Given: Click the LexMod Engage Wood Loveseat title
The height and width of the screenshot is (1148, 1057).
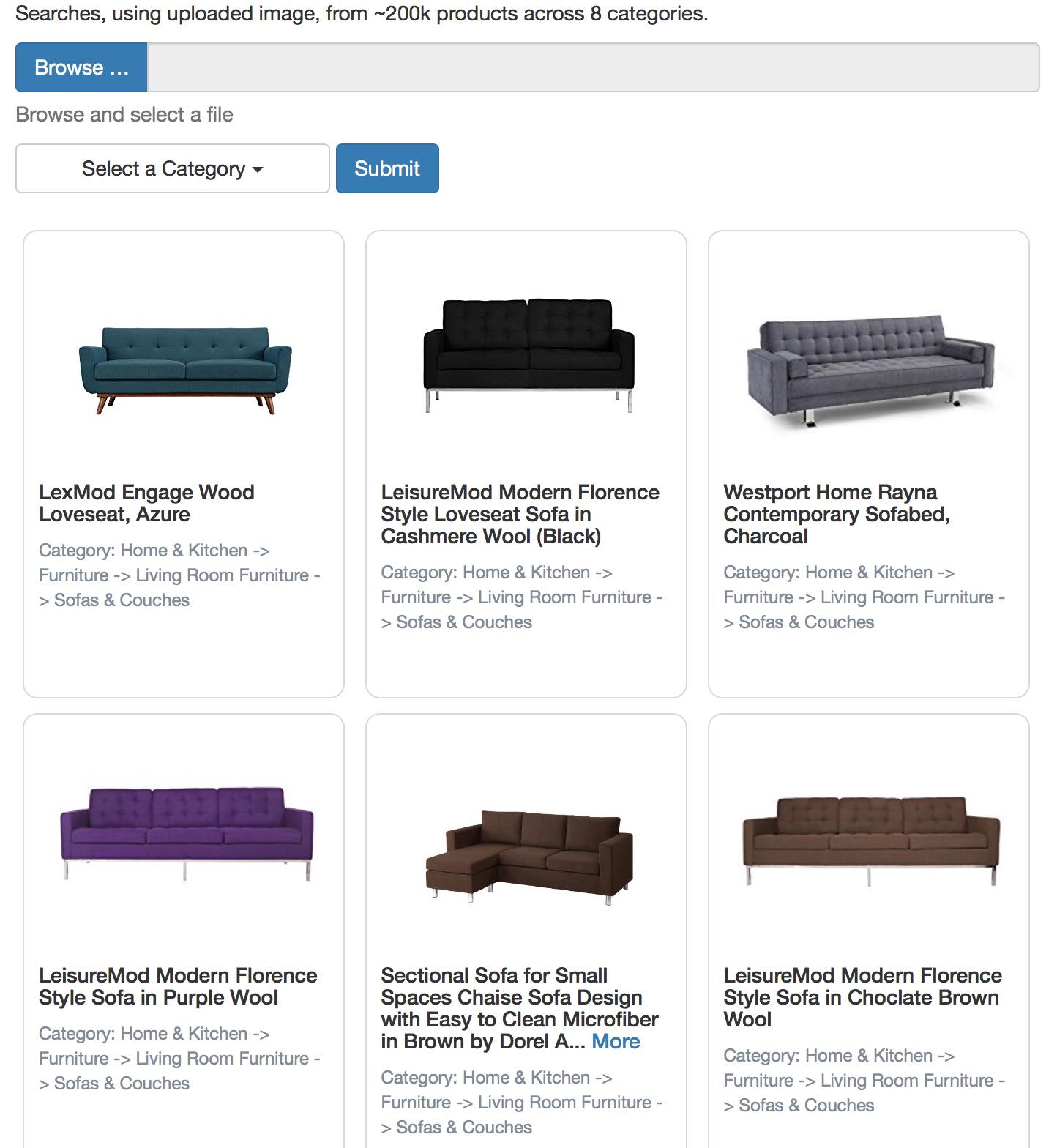Looking at the screenshot, I should point(146,503).
